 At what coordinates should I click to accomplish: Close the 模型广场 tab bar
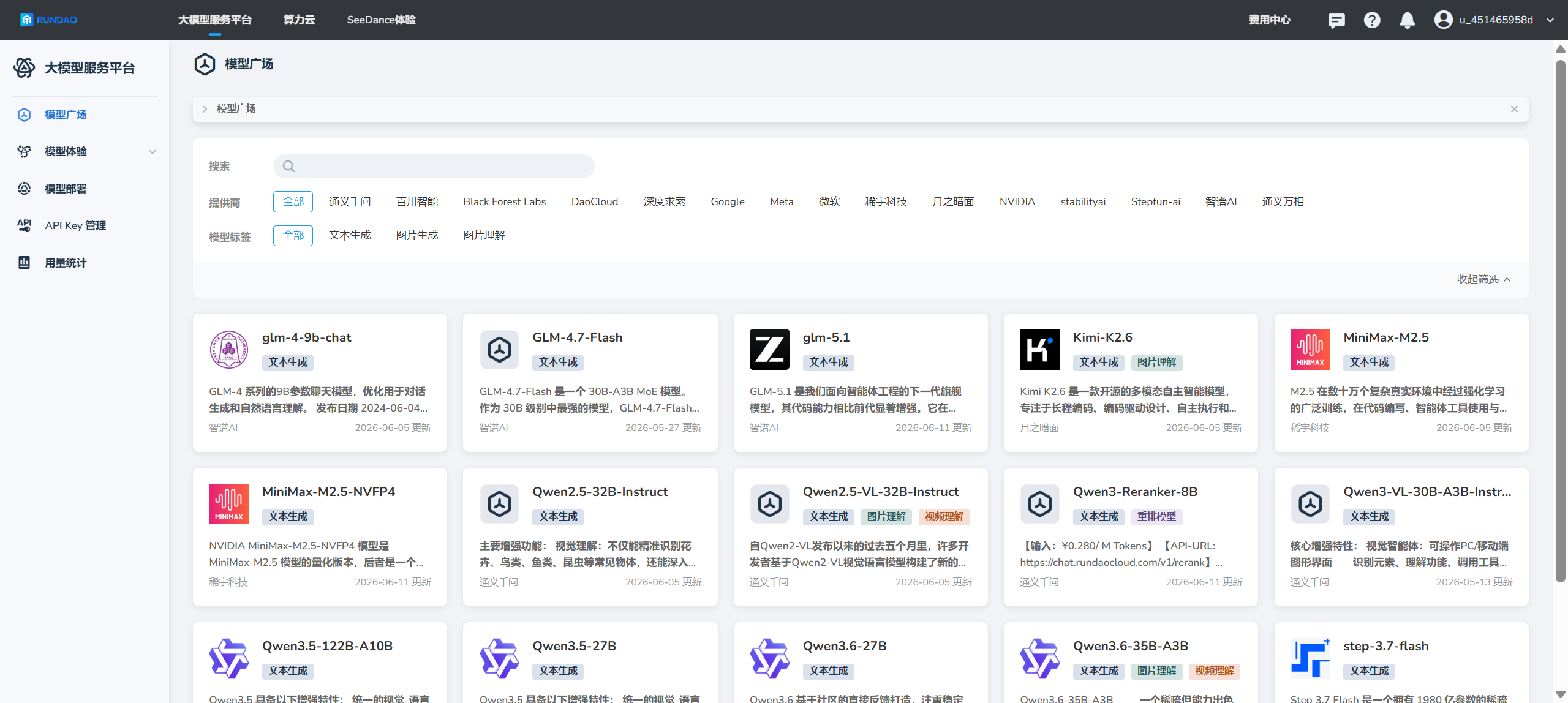[1514, 109]
